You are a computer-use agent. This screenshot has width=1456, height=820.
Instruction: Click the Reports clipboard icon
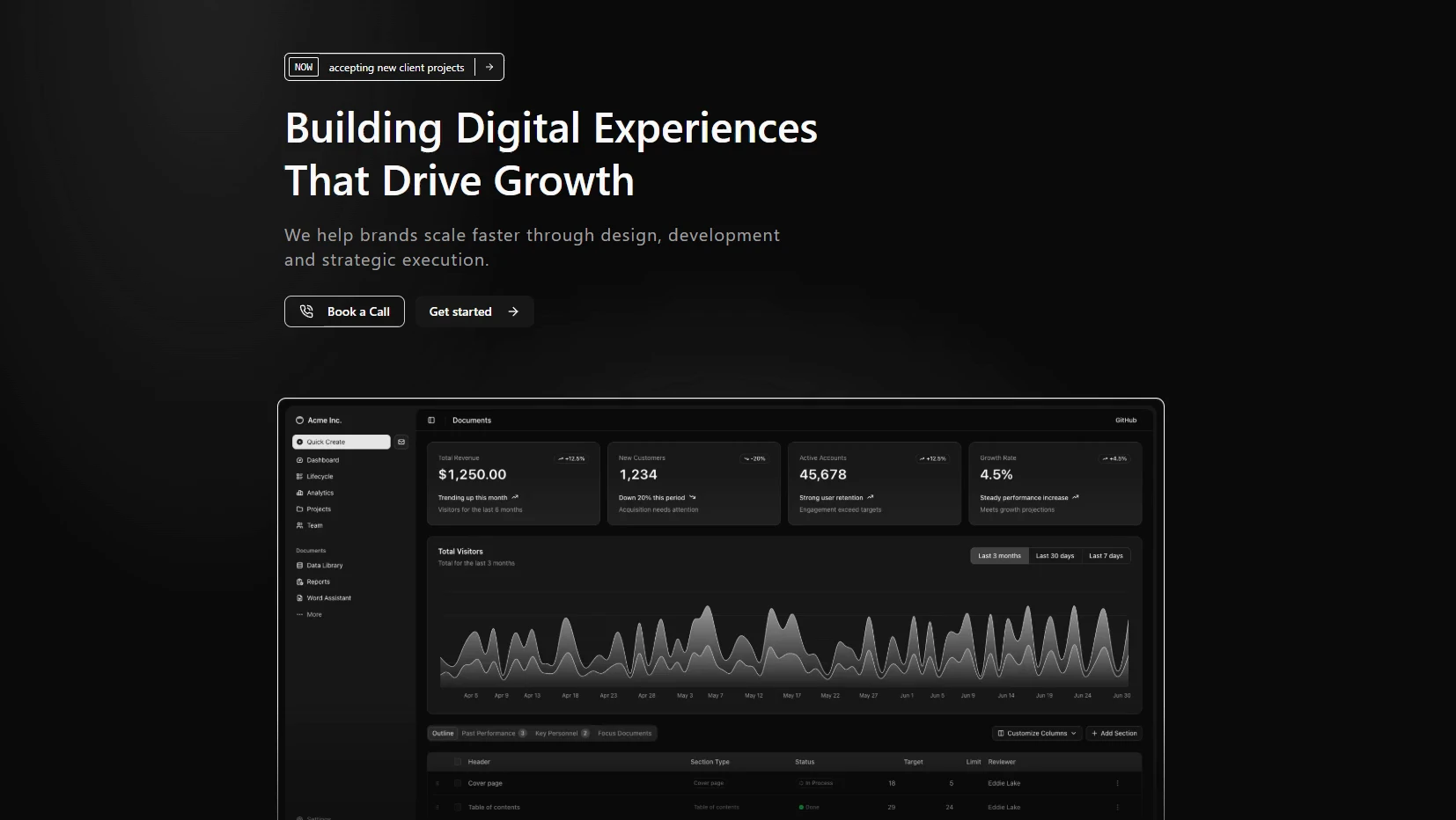click(299, 582)
